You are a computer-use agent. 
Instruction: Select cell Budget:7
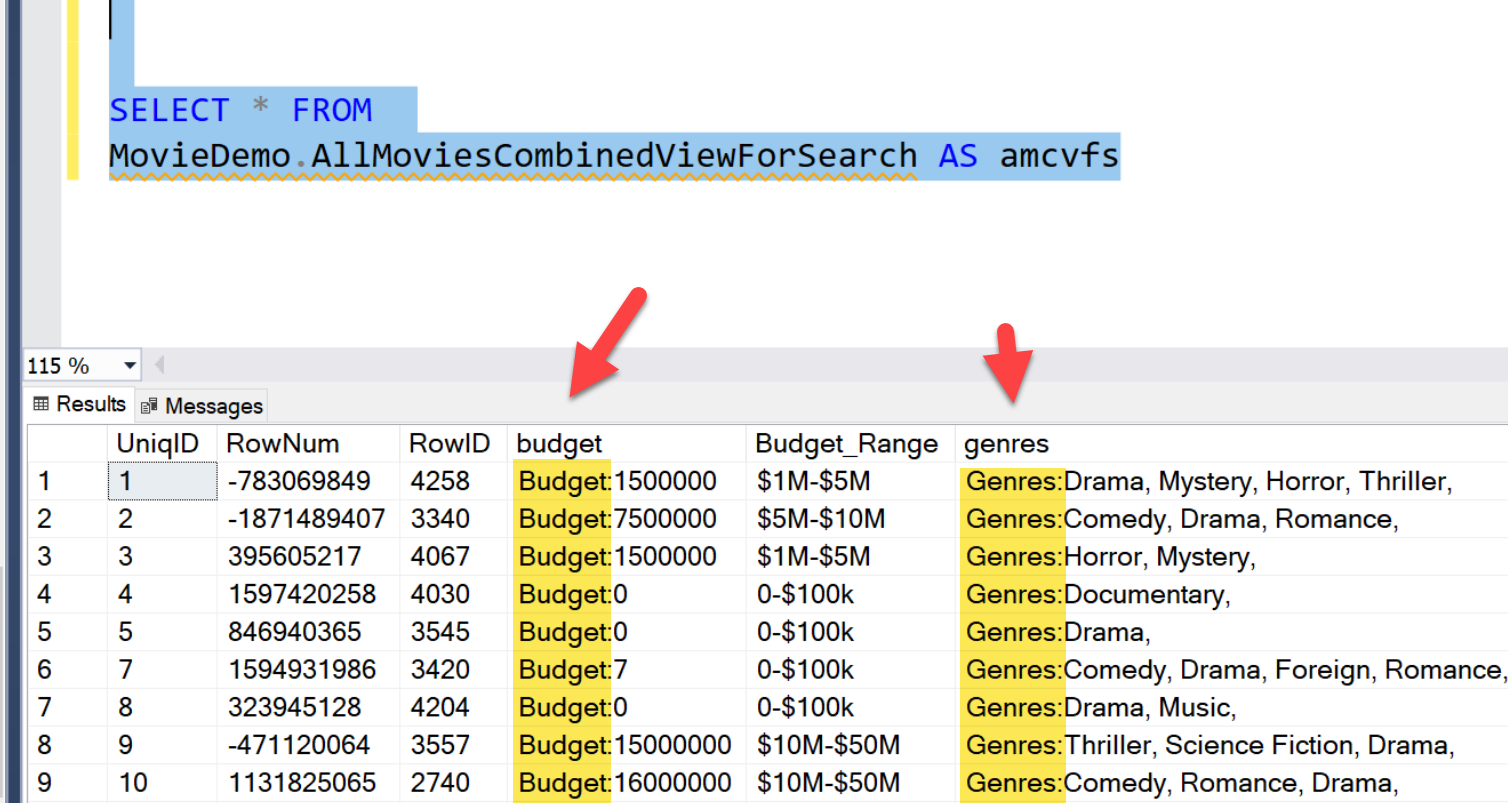click(x=627, y=669)
